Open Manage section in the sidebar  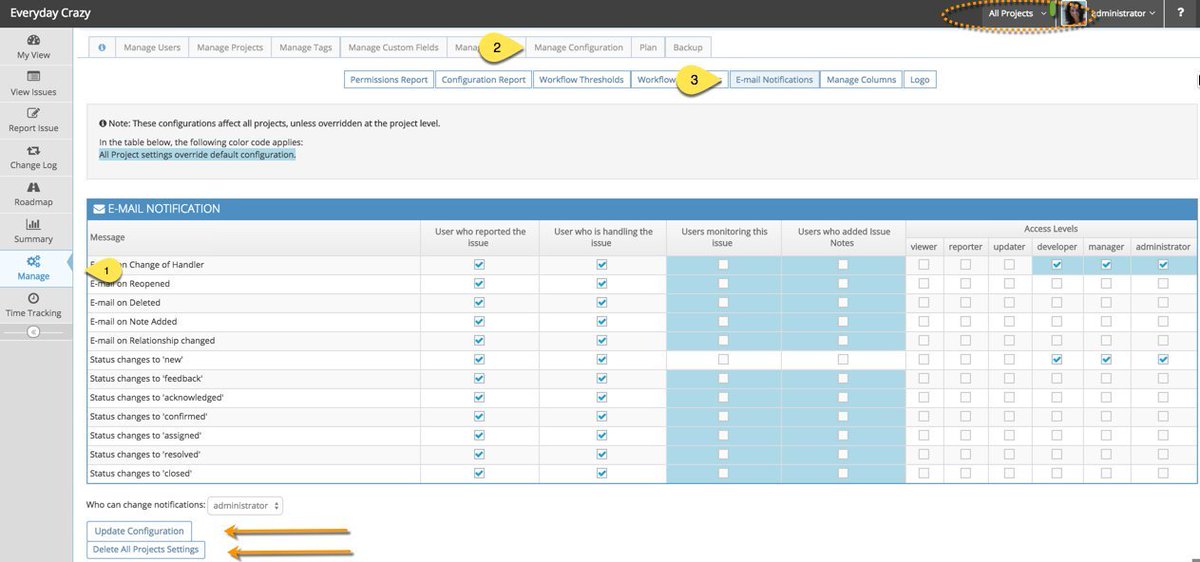click(33, 268)
